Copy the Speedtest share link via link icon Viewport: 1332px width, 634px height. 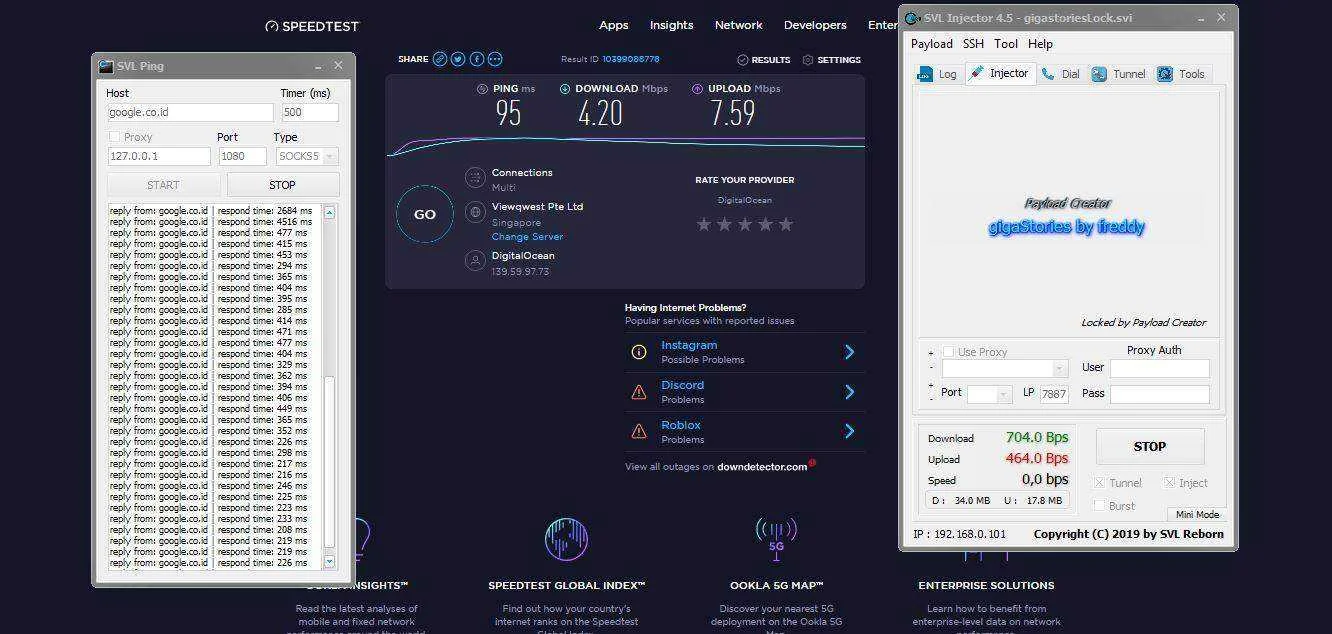click(440, 59)
